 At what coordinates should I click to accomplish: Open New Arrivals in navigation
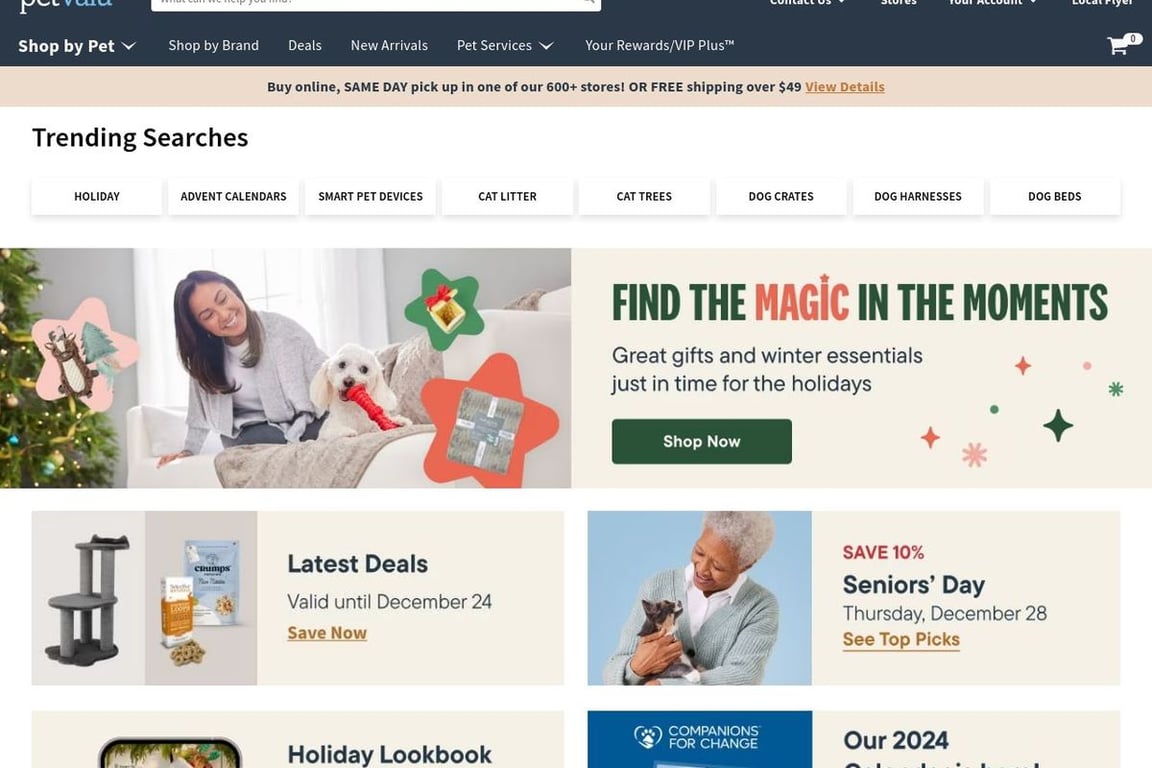coord(389,46)
